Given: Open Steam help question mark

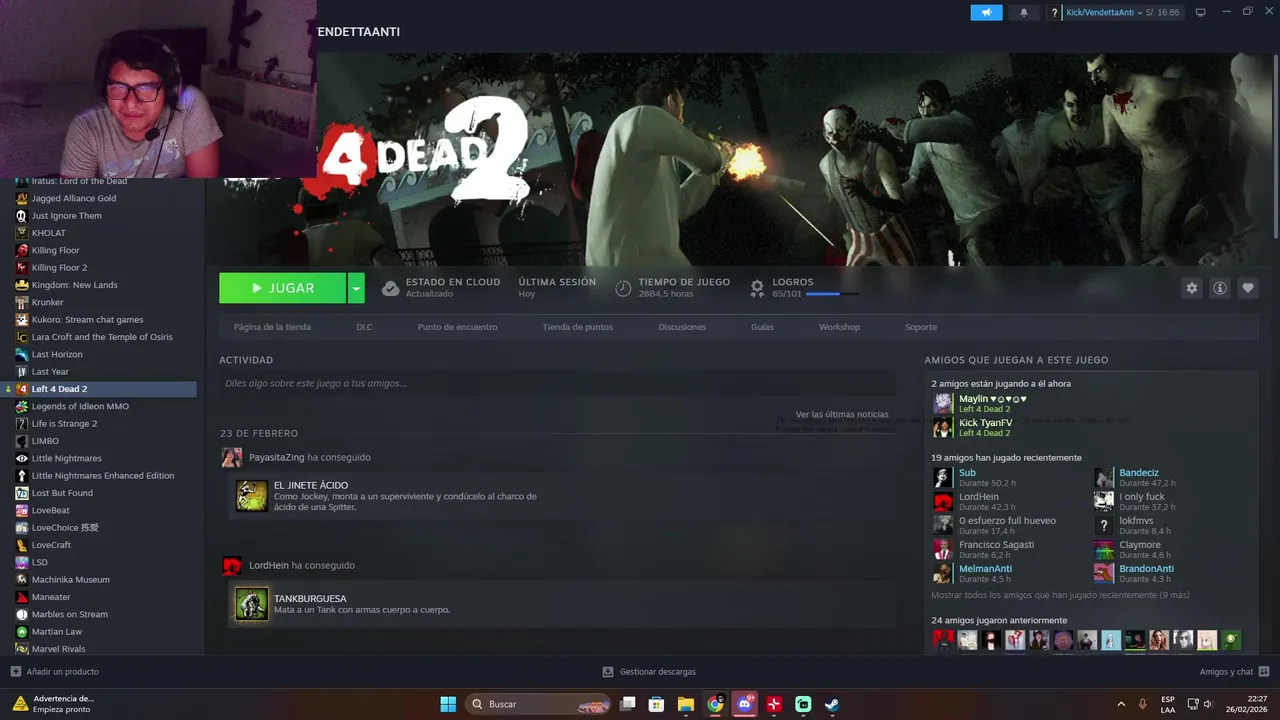Looking at the screenshot, I should (1054, 13).
